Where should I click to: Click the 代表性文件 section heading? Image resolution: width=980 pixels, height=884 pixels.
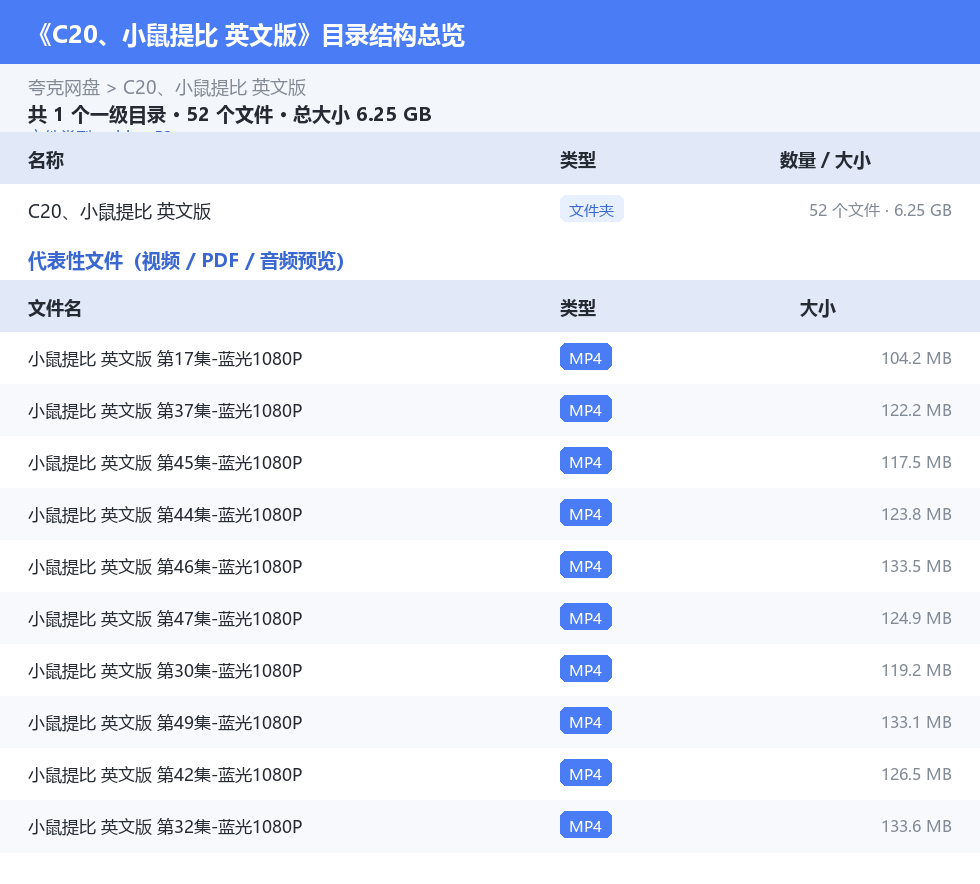point(186,261)
